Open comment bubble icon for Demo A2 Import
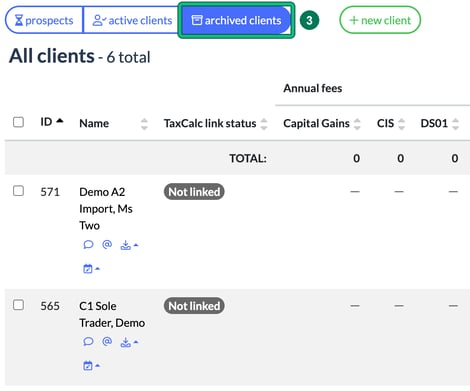This screenshot has width=470, height=391. (x=88, y=245)
